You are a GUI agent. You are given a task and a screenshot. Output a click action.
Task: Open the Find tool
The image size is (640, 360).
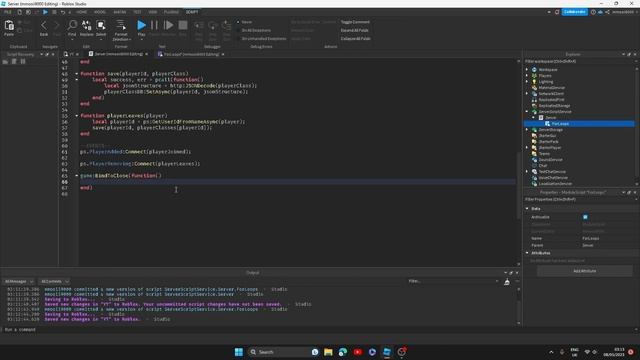tap(72, 25)
